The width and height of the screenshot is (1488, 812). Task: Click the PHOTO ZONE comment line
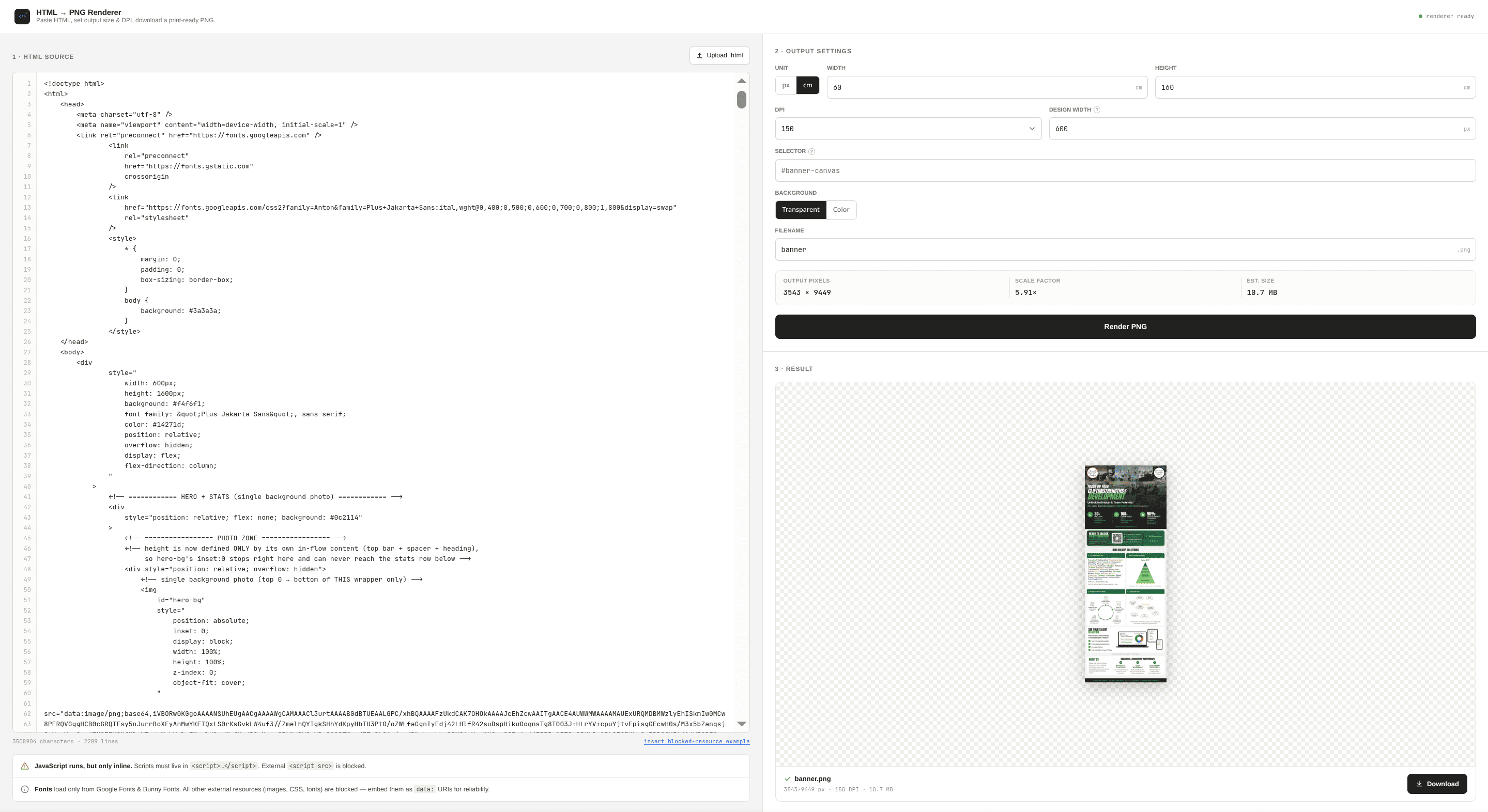click(235, 538)
